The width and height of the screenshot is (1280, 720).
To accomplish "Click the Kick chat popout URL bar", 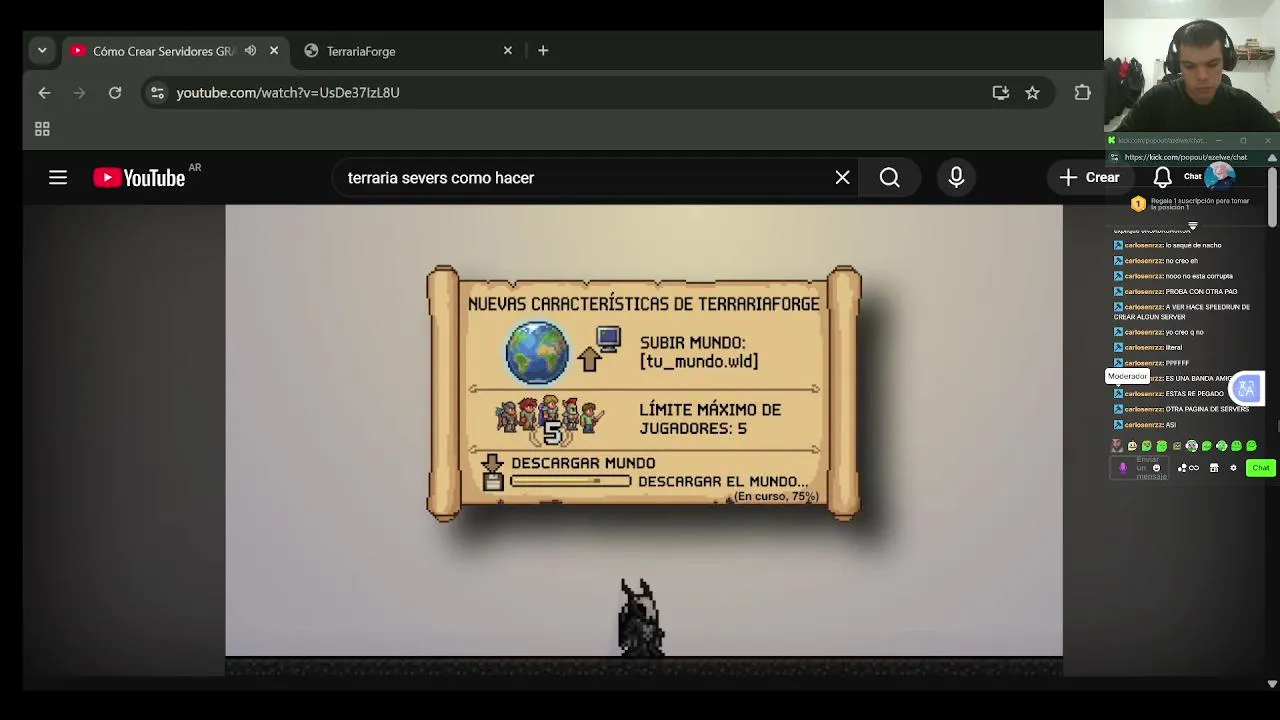I will point(1186,157).
